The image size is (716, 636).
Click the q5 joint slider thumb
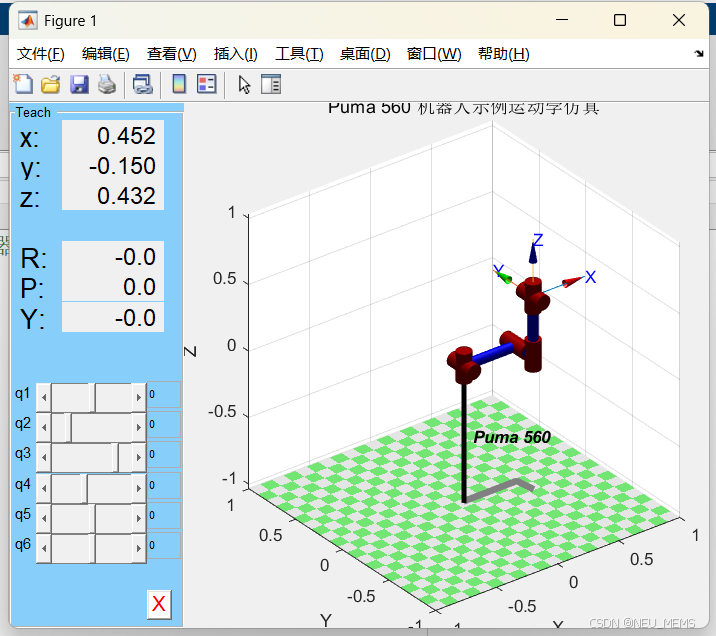tap(92, 518)
